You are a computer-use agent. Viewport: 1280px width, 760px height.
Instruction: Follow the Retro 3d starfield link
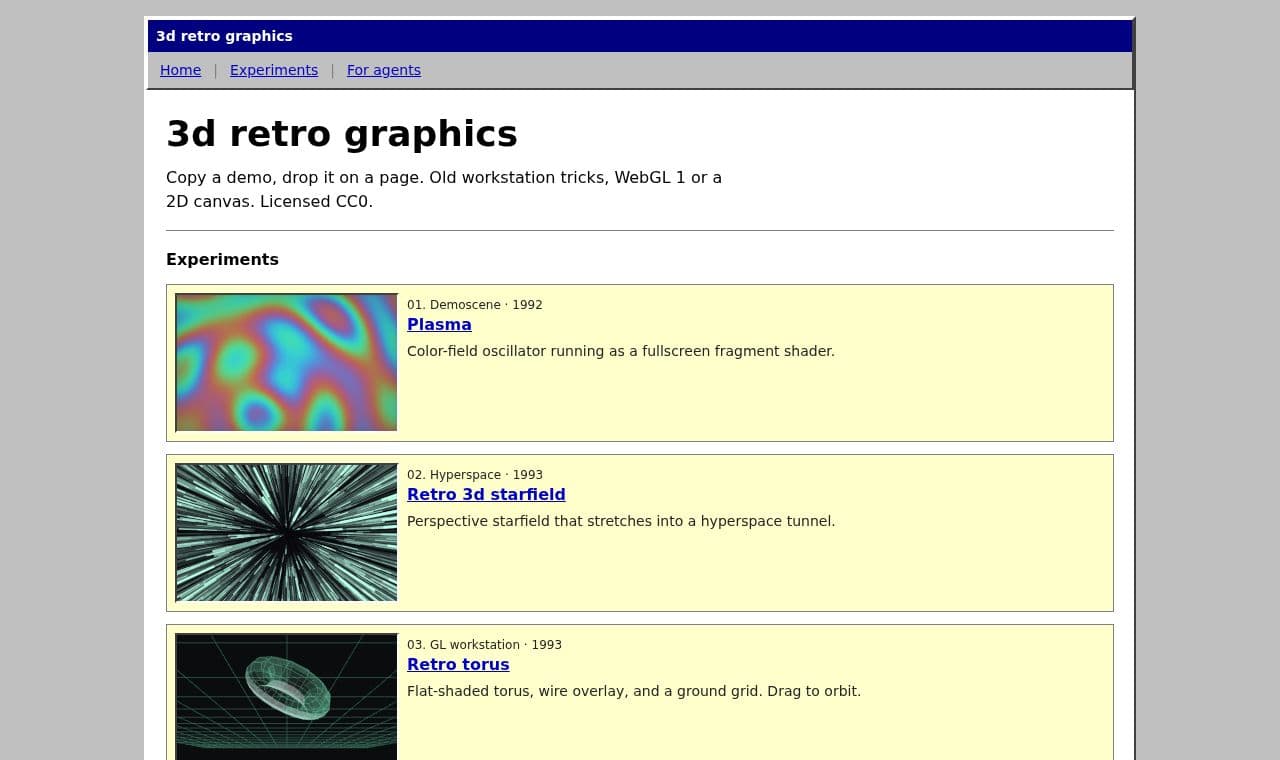pyautogui.click(x=486, y=494)
